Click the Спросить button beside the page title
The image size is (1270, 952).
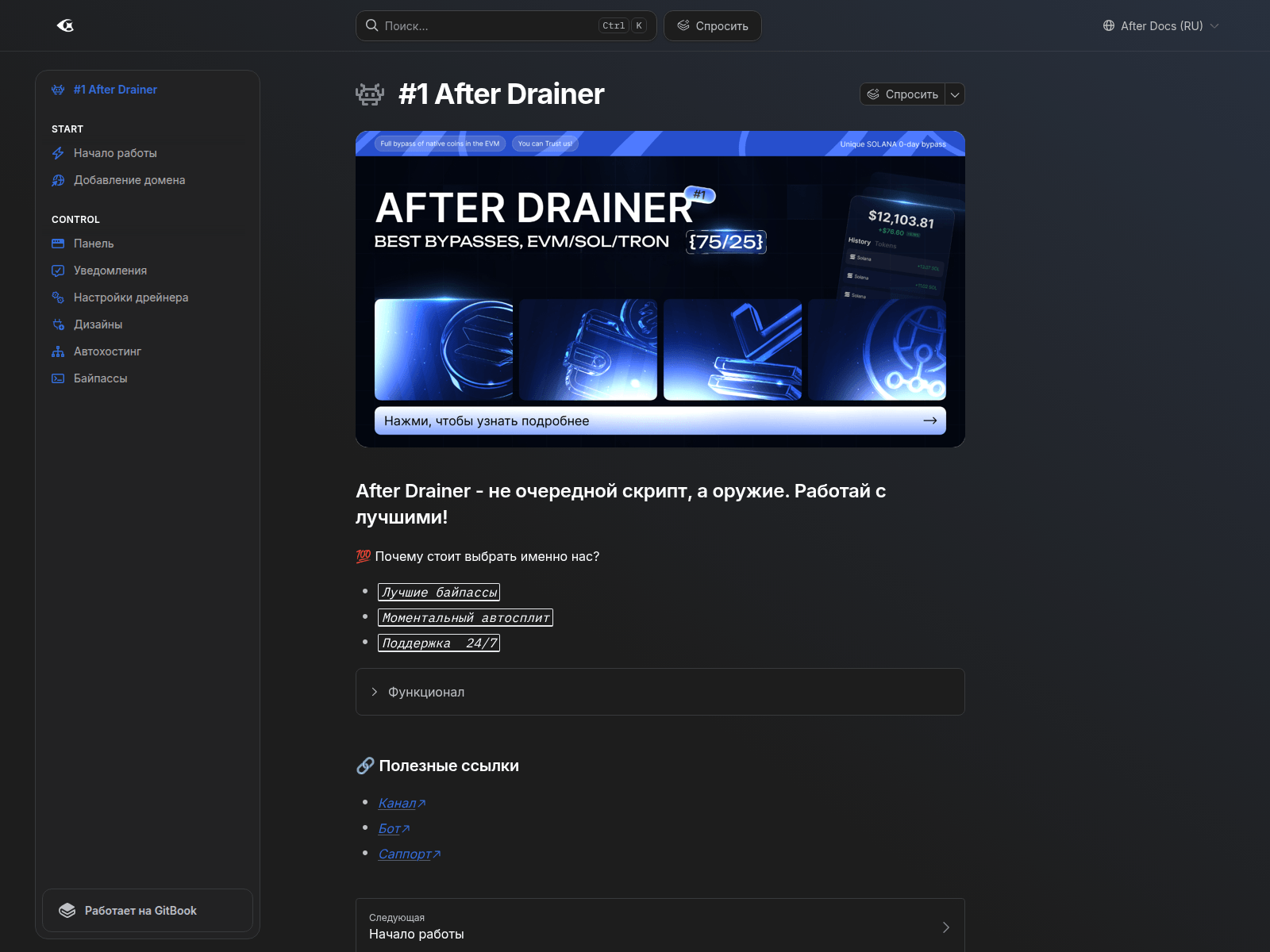(902, 94)
